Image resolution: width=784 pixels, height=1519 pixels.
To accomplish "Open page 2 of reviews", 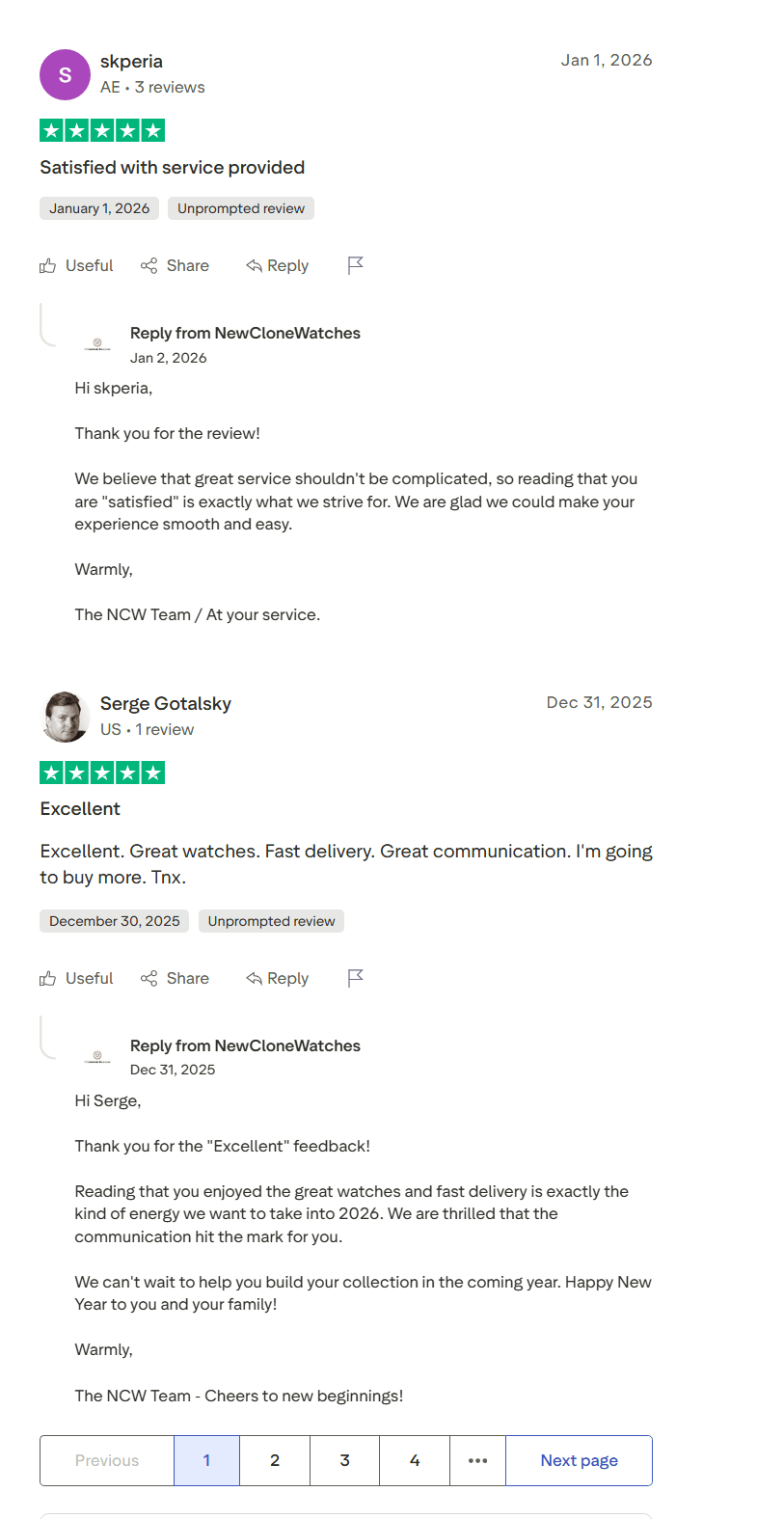I will tap(275, 1460).
